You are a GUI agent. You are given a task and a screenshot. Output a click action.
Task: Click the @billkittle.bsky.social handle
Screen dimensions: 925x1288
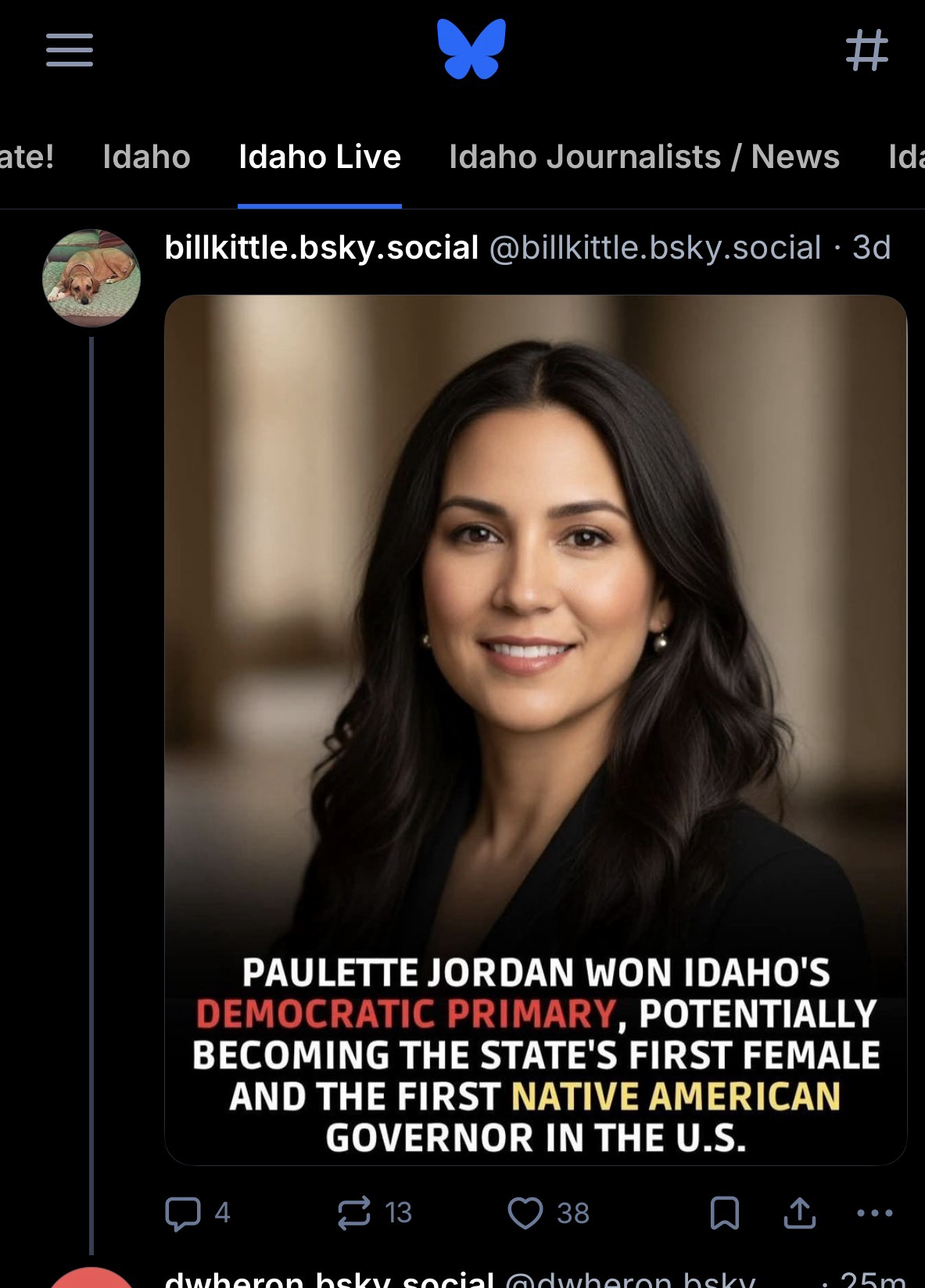(x=655, y=248)
